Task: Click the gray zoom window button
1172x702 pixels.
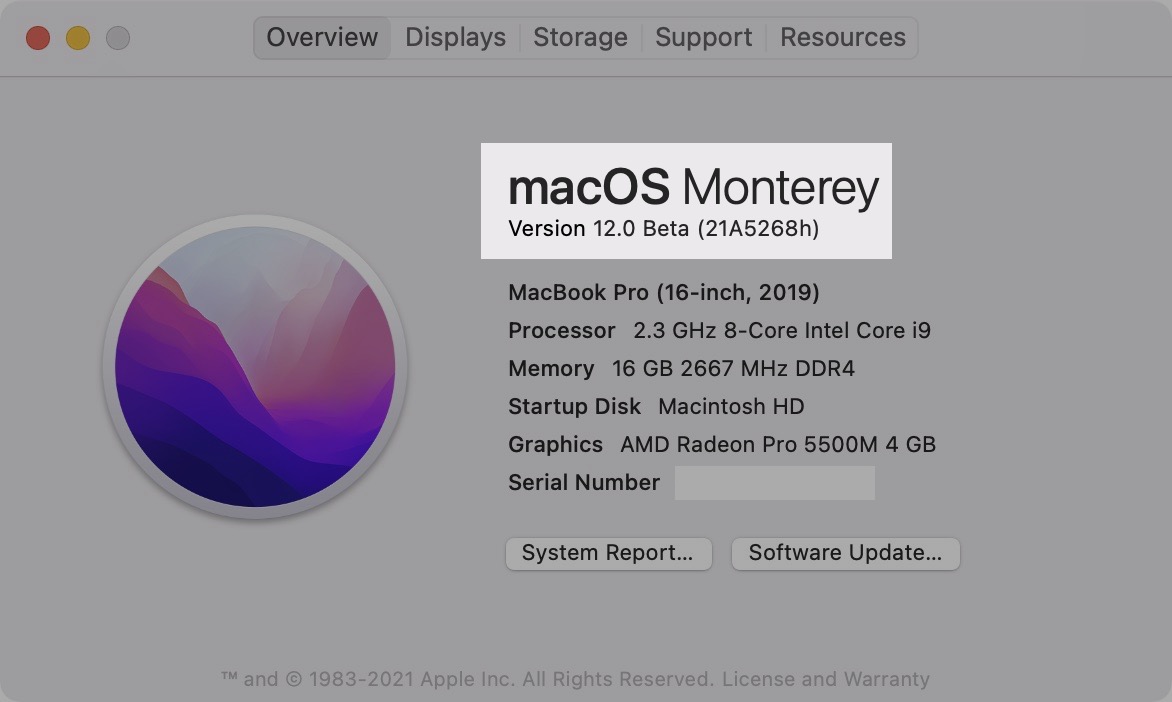Action: pos(118,39)
